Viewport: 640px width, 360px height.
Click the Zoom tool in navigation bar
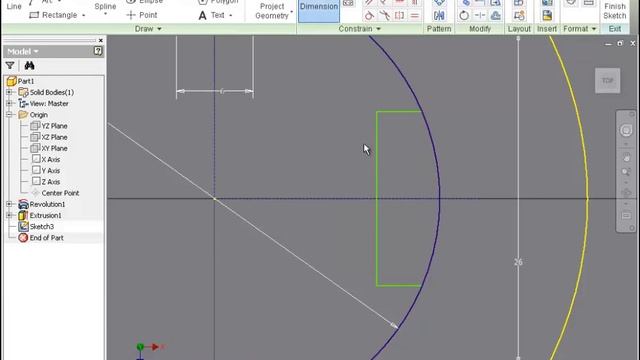tap(626, 172)
